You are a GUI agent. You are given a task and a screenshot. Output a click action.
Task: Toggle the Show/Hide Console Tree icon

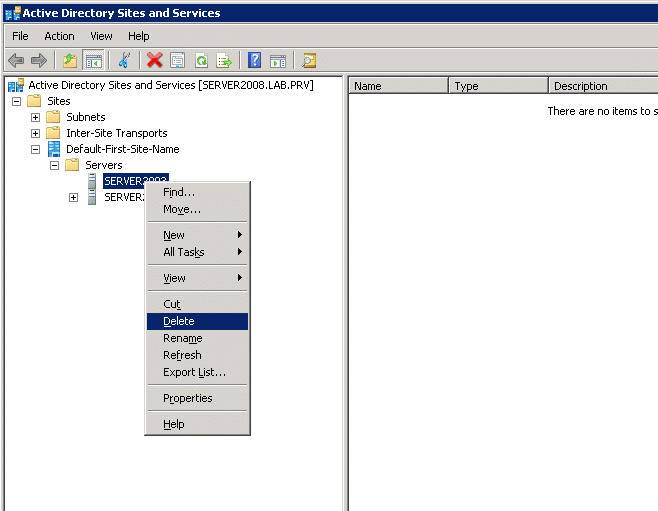pyautogui.click(x=94, y=60)
